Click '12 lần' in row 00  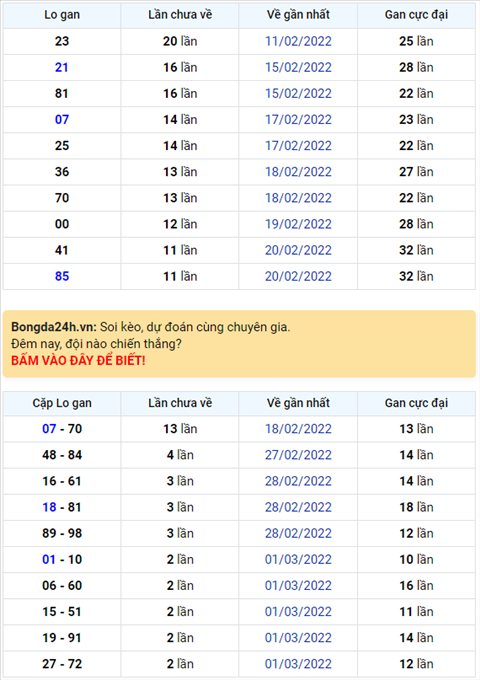[180, 224]
